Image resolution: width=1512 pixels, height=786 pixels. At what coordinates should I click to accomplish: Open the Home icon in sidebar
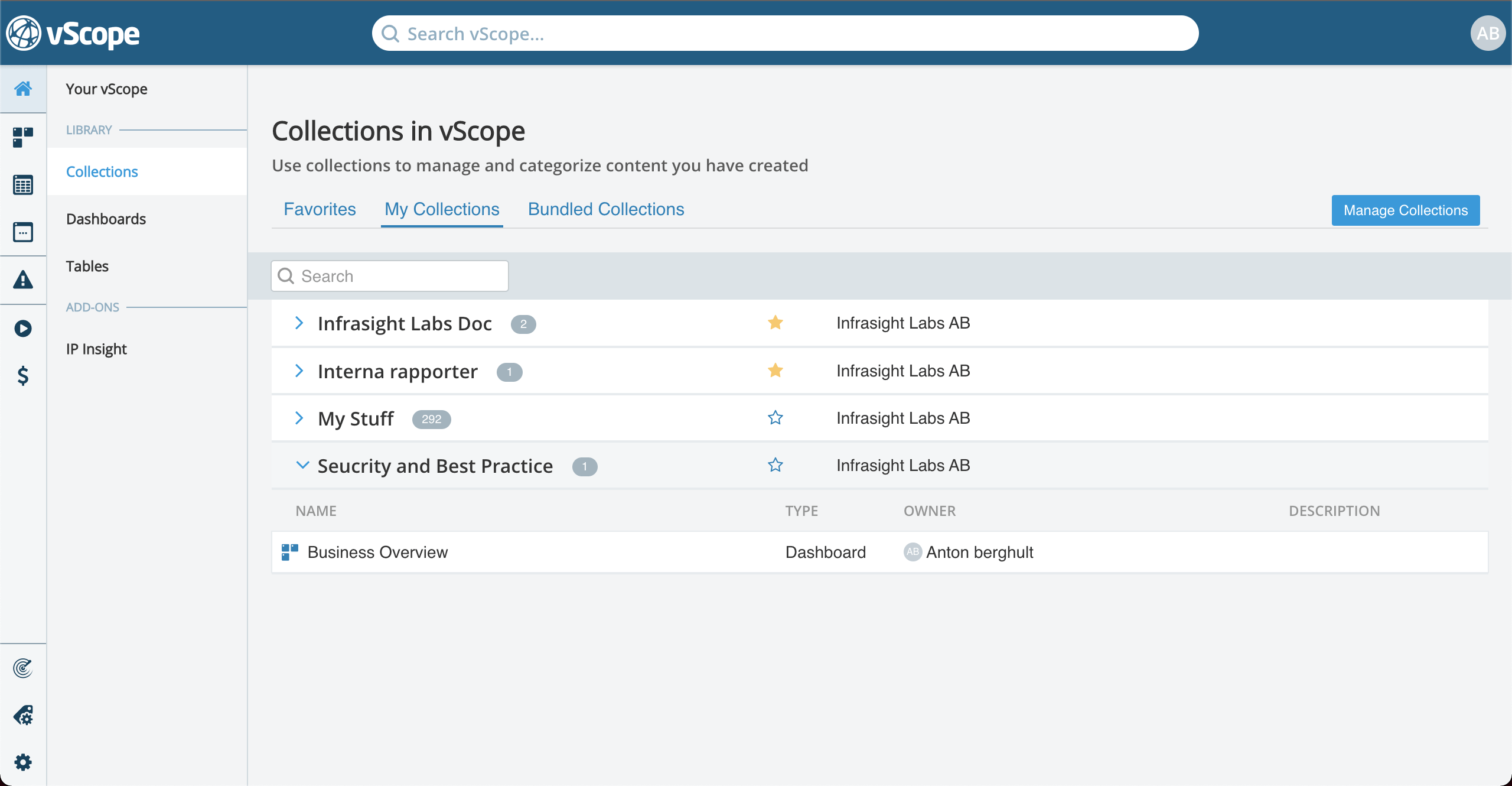[23, 89]
